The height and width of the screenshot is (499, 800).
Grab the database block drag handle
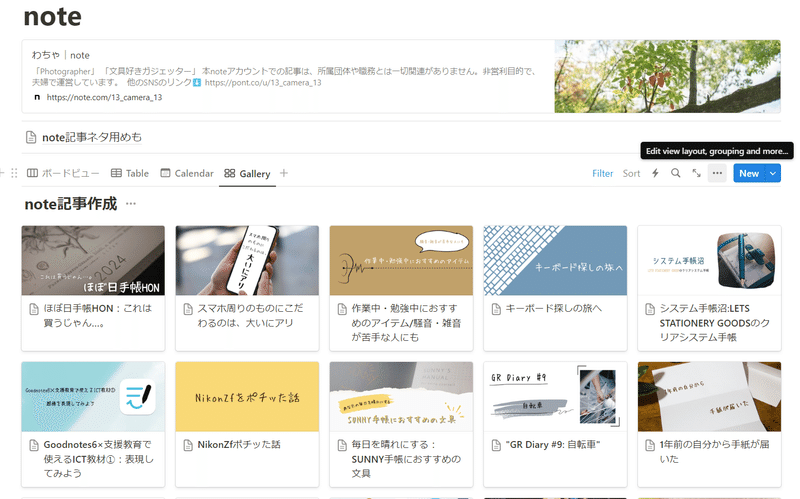14,173
